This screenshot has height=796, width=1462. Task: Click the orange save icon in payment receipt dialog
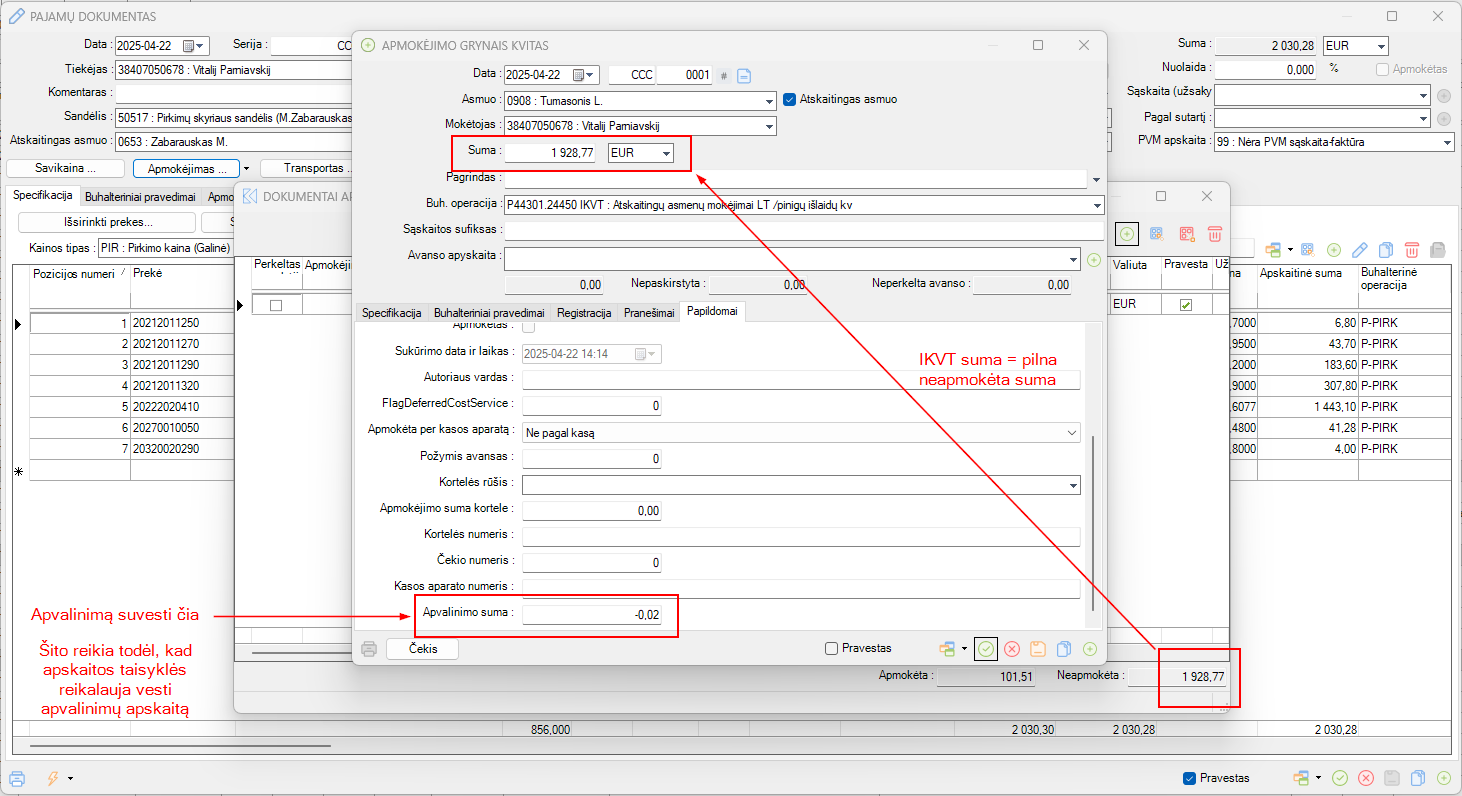point(1038,649)
